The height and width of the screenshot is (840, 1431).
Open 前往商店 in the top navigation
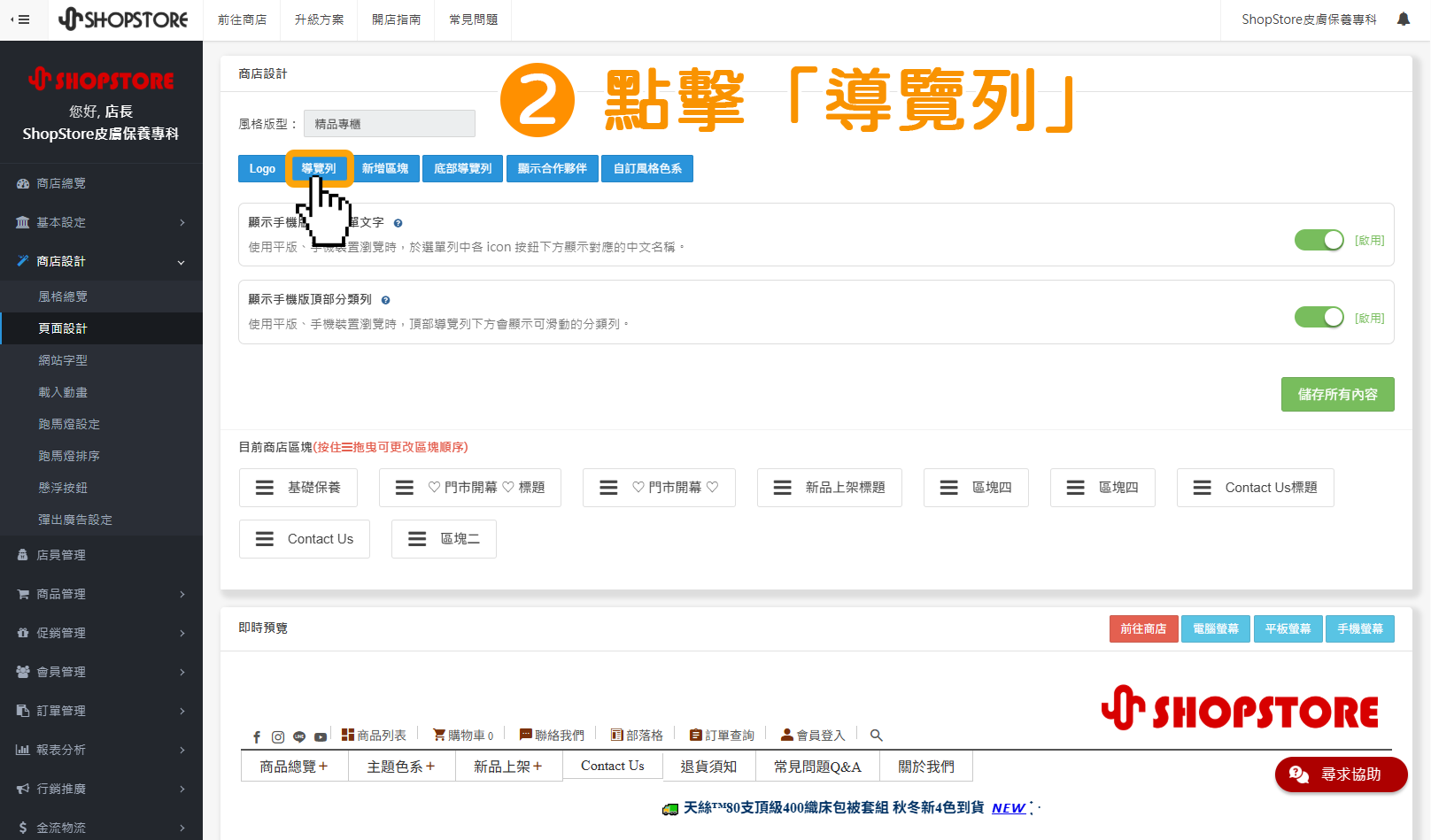(242, 19)
